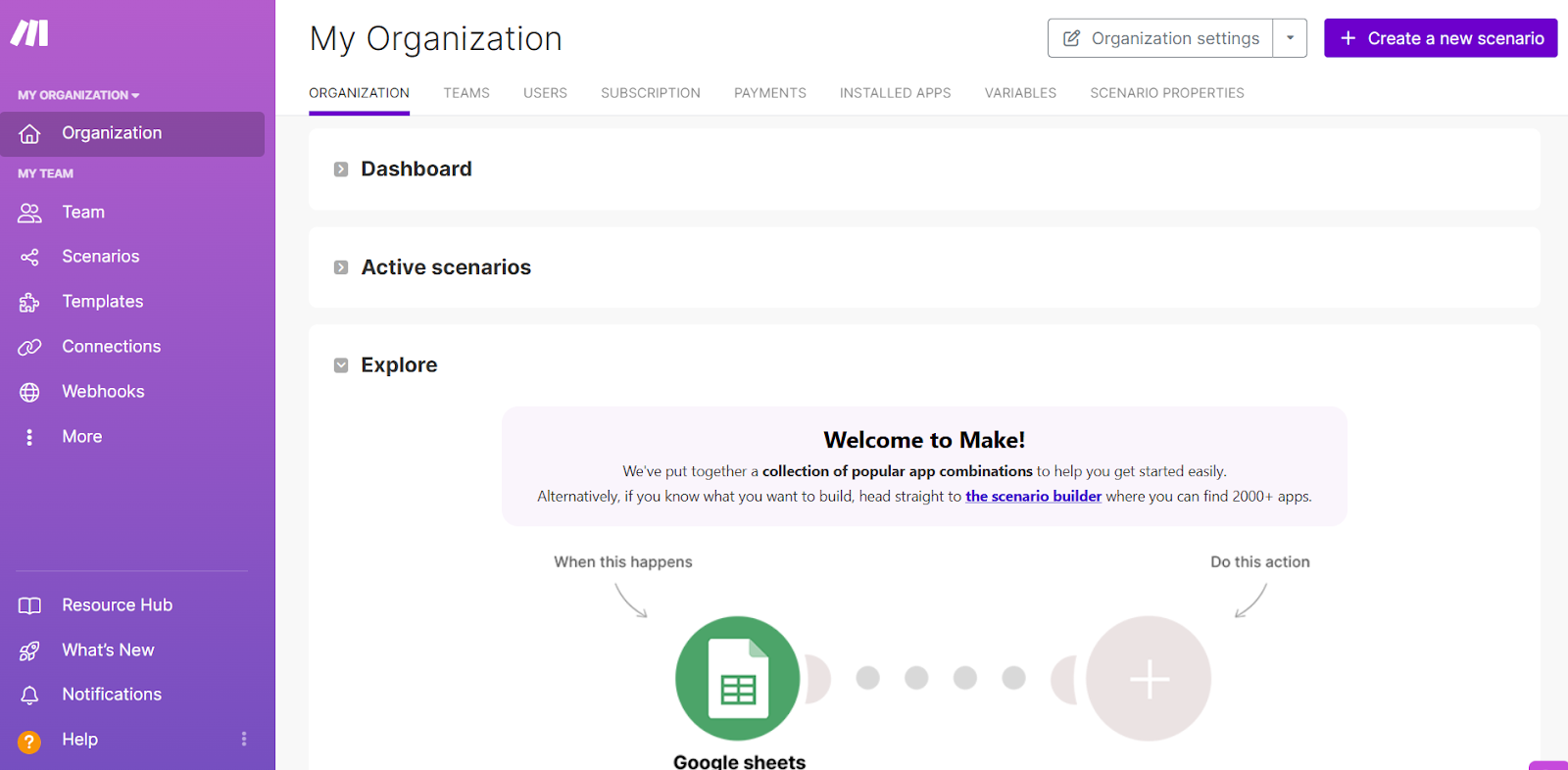Click the Dashboard heading text
This screenshot has width=1568, height=770.
[x=416, y=169]
